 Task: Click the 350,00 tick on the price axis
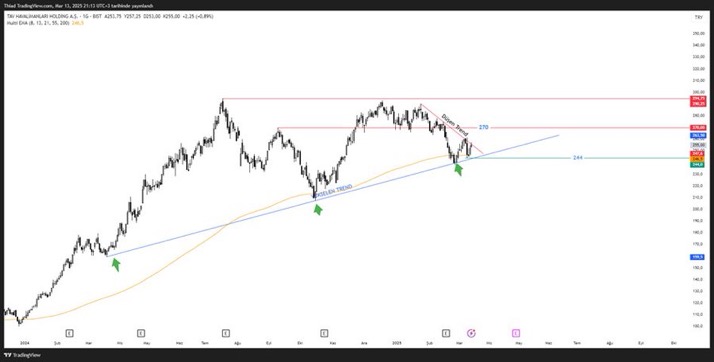click(x=698, y=34)
